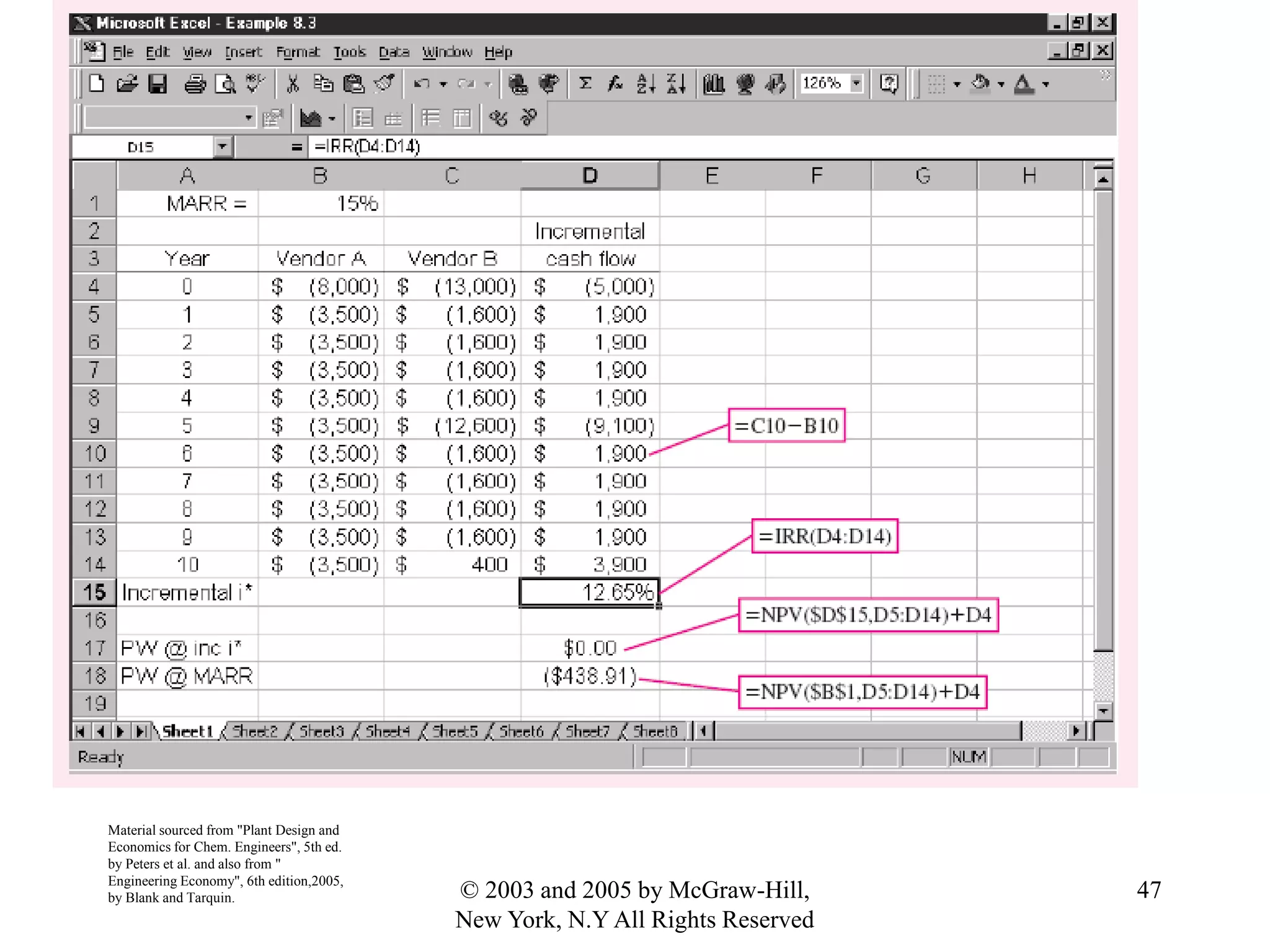
Task: Click the AutoSum sigma icon
Action: [x=585, y=84]
